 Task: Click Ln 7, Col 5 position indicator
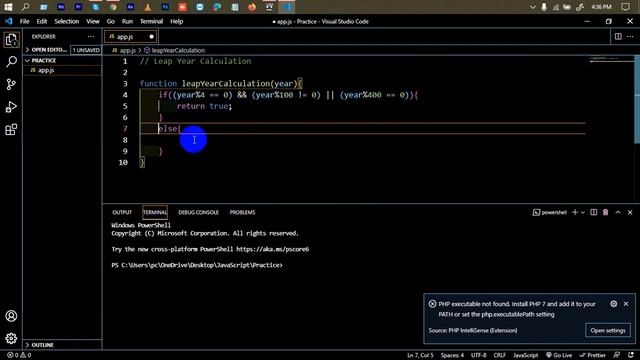[420, 355]
